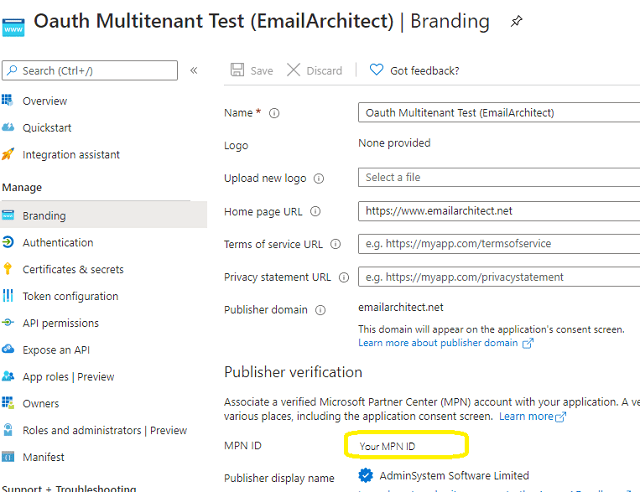Open Token configuration page
The image size is (640, 492).
[x=70, y=296]
